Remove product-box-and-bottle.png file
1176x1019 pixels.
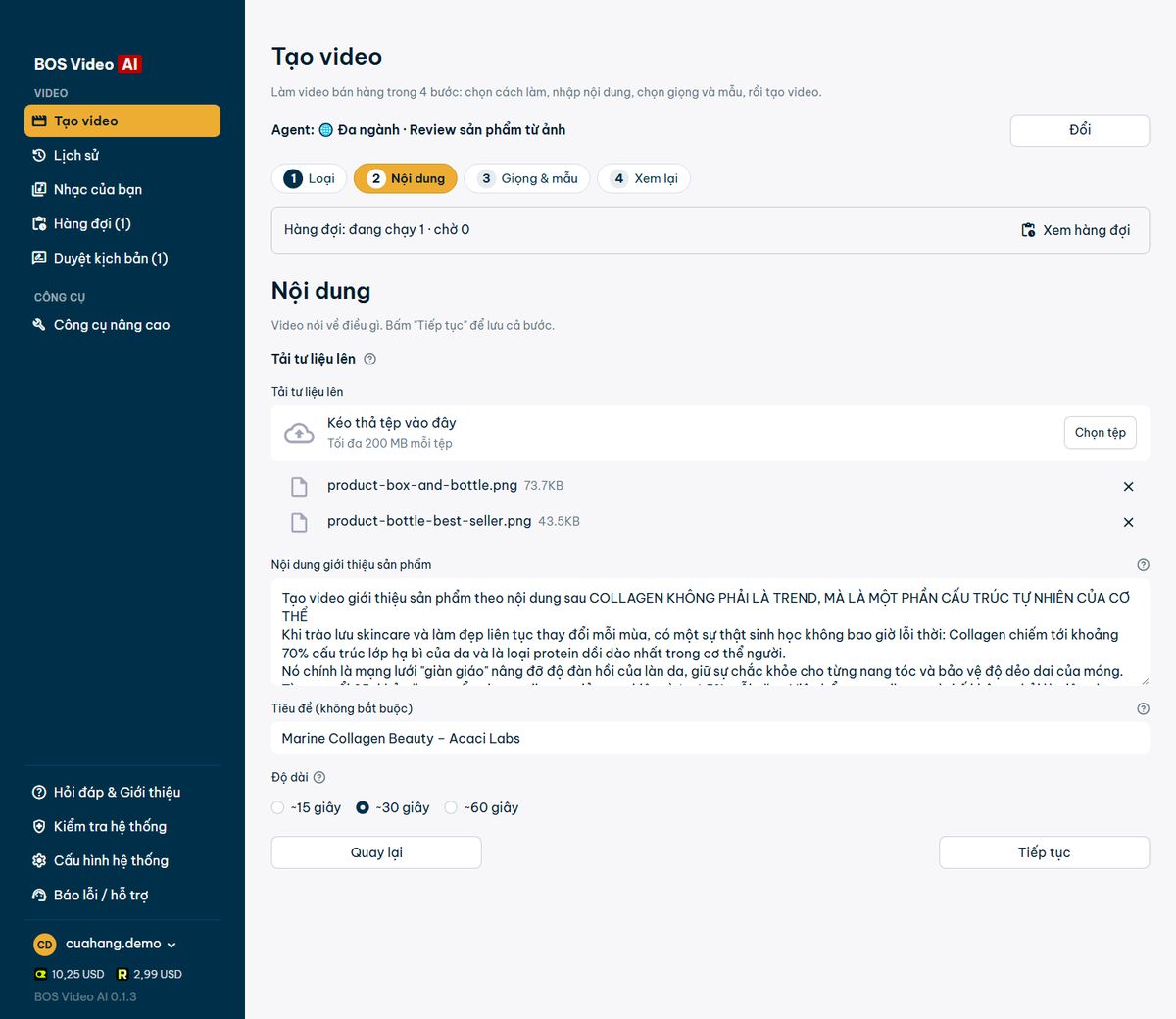point(1128,486)
